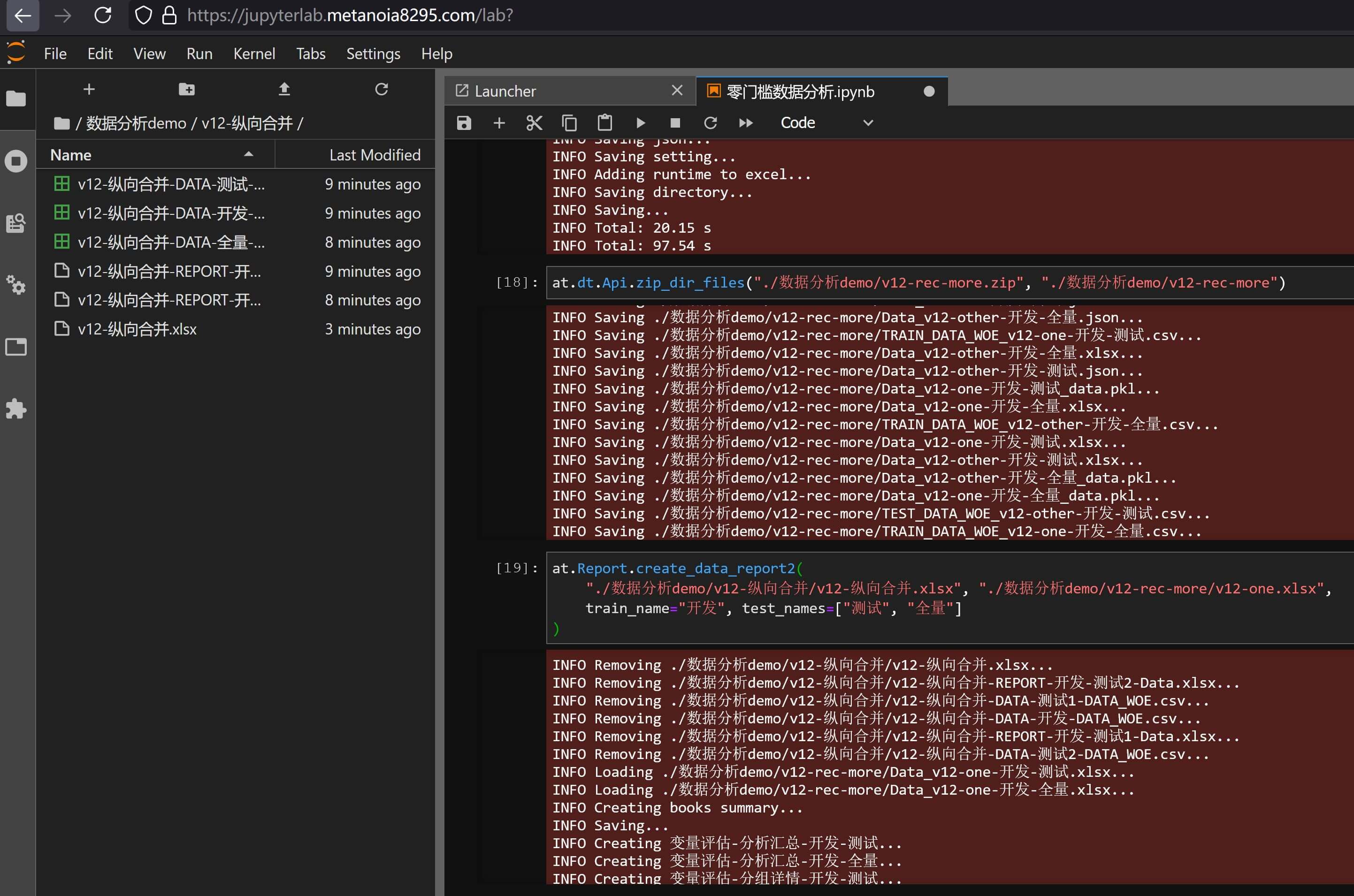Close the Launcher tab
This screenshot has width=1354, height=896.
pyautogui.click(x=677, y=91)
